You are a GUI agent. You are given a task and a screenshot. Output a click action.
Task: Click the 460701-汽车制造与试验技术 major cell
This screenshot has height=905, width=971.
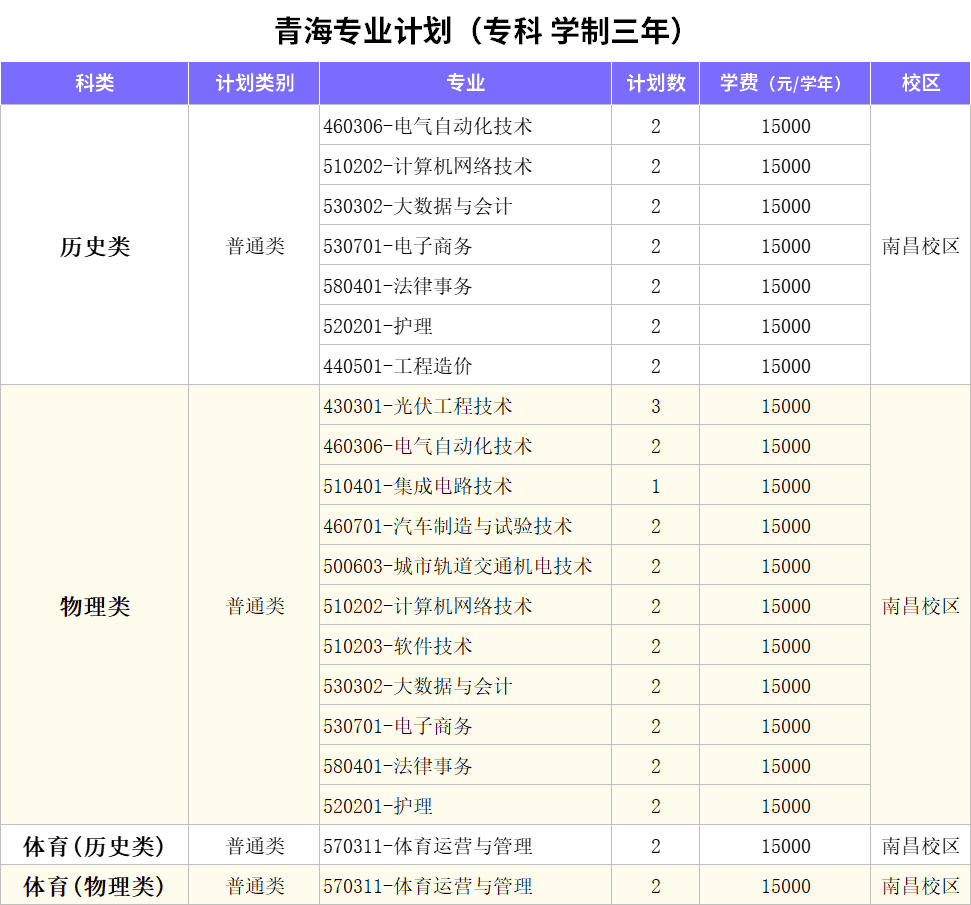(448, 526)
